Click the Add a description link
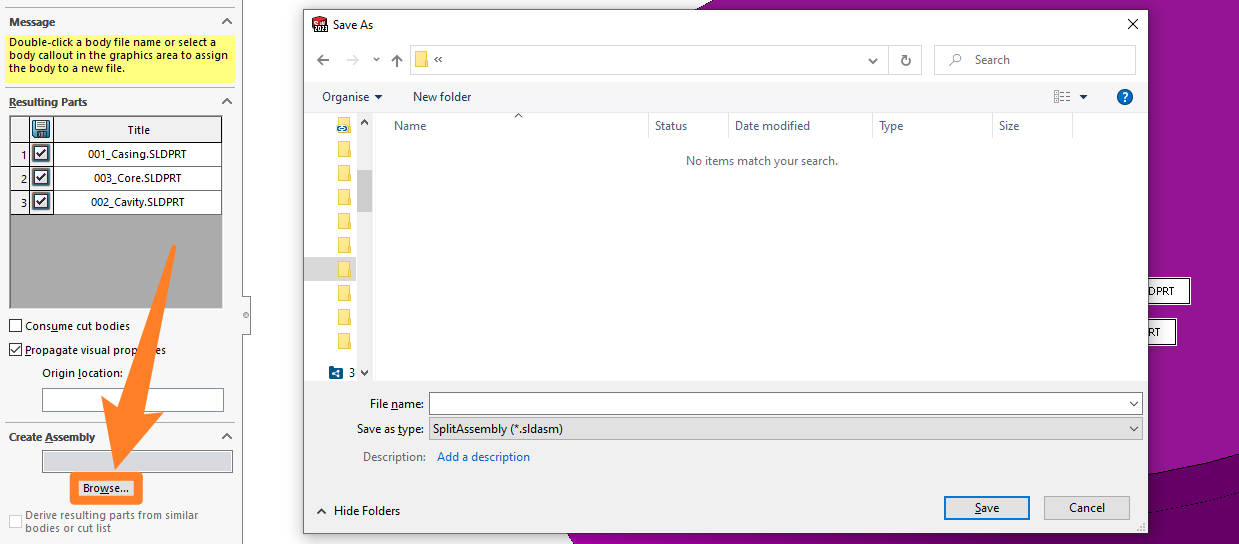 (483, 457)
